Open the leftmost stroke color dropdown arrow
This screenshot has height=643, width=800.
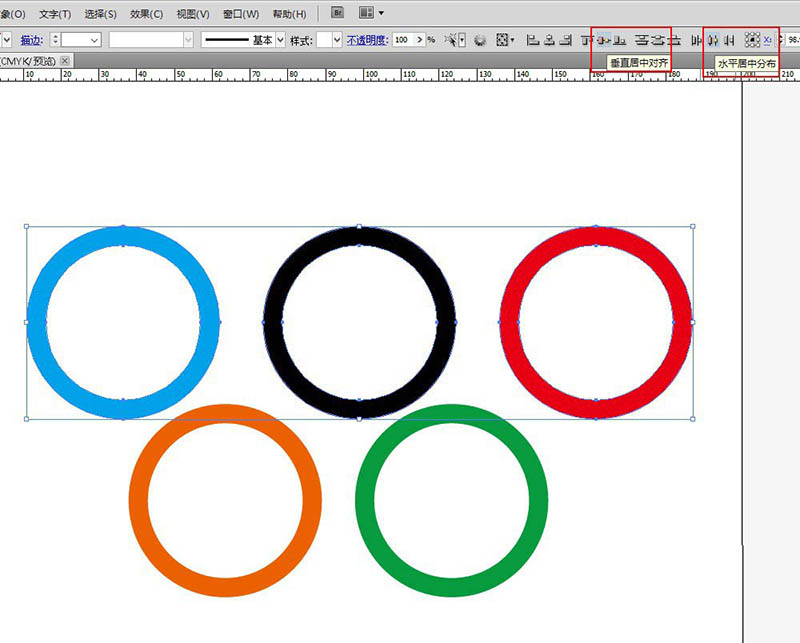coord(7,40)
